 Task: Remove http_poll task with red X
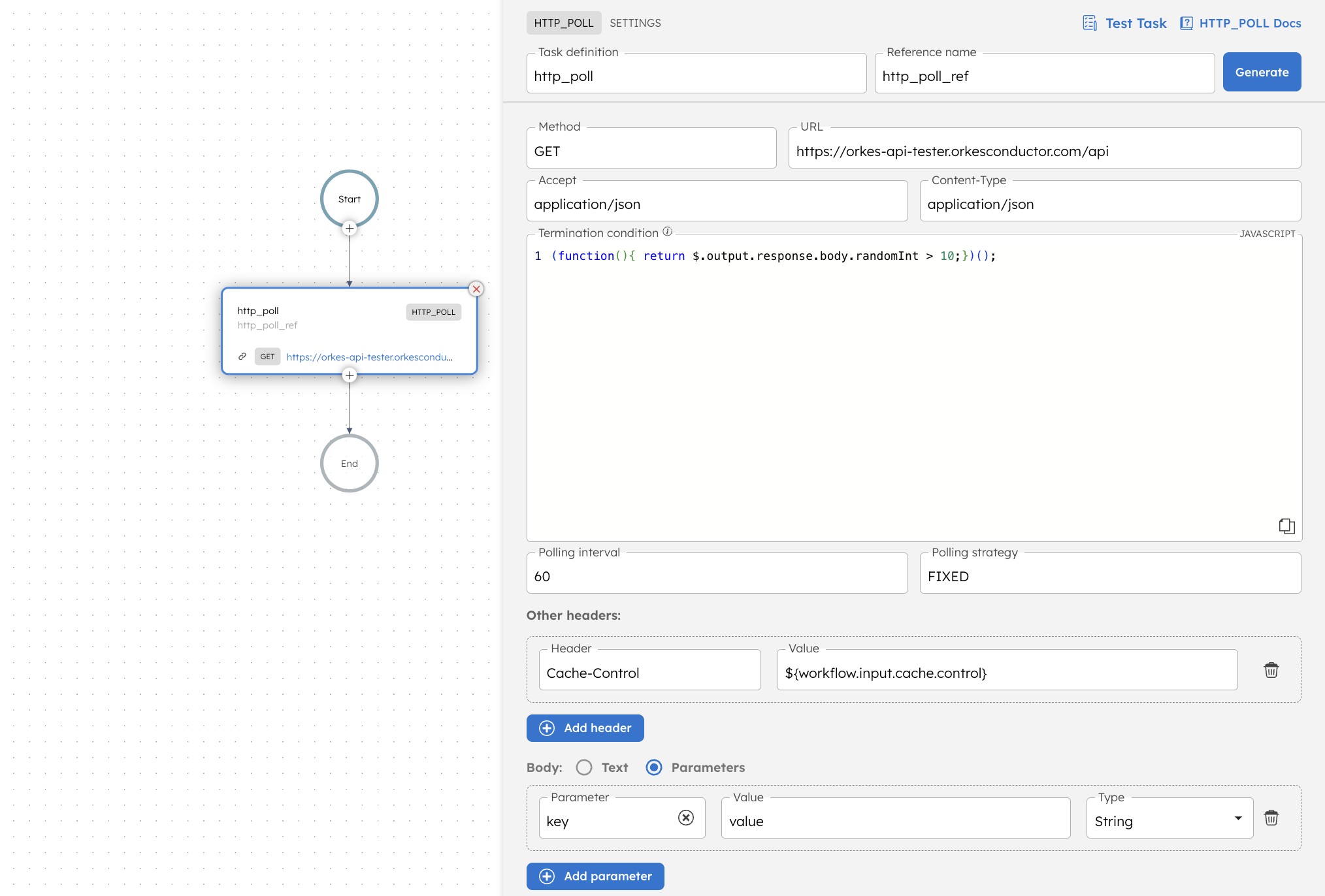[476, 289]
